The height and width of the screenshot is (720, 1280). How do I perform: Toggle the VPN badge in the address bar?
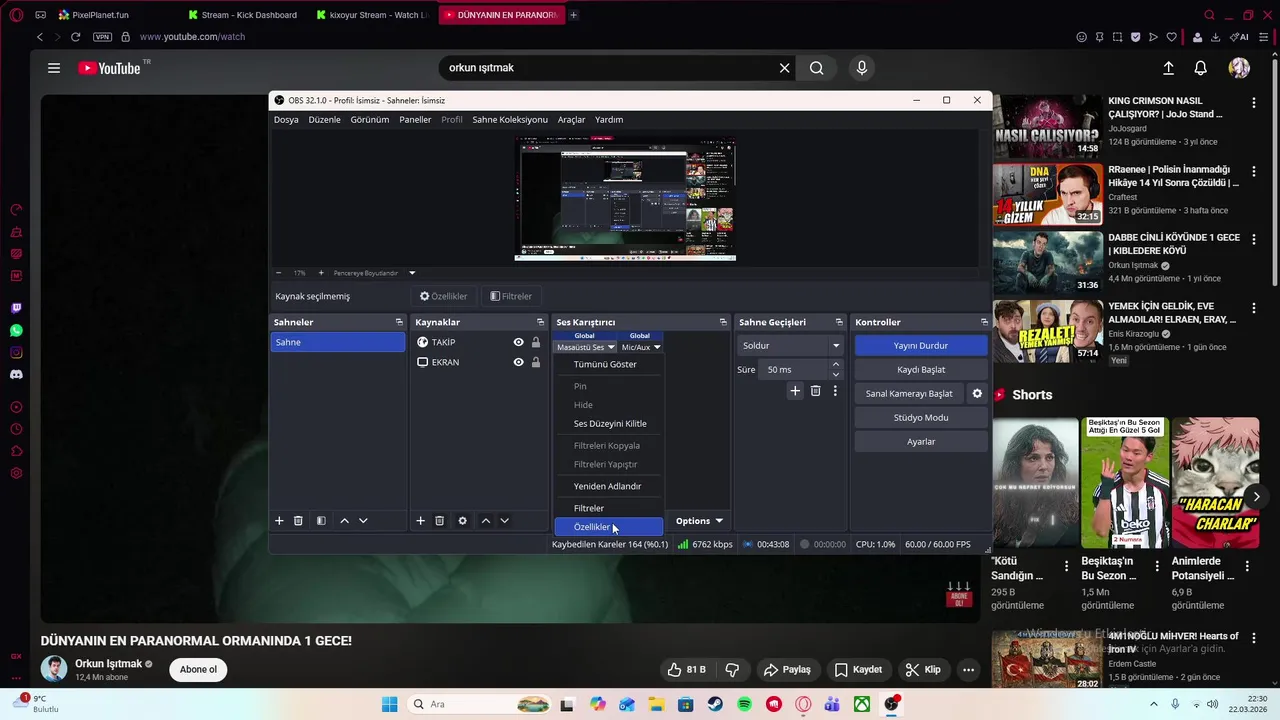[x=102, y=37]
